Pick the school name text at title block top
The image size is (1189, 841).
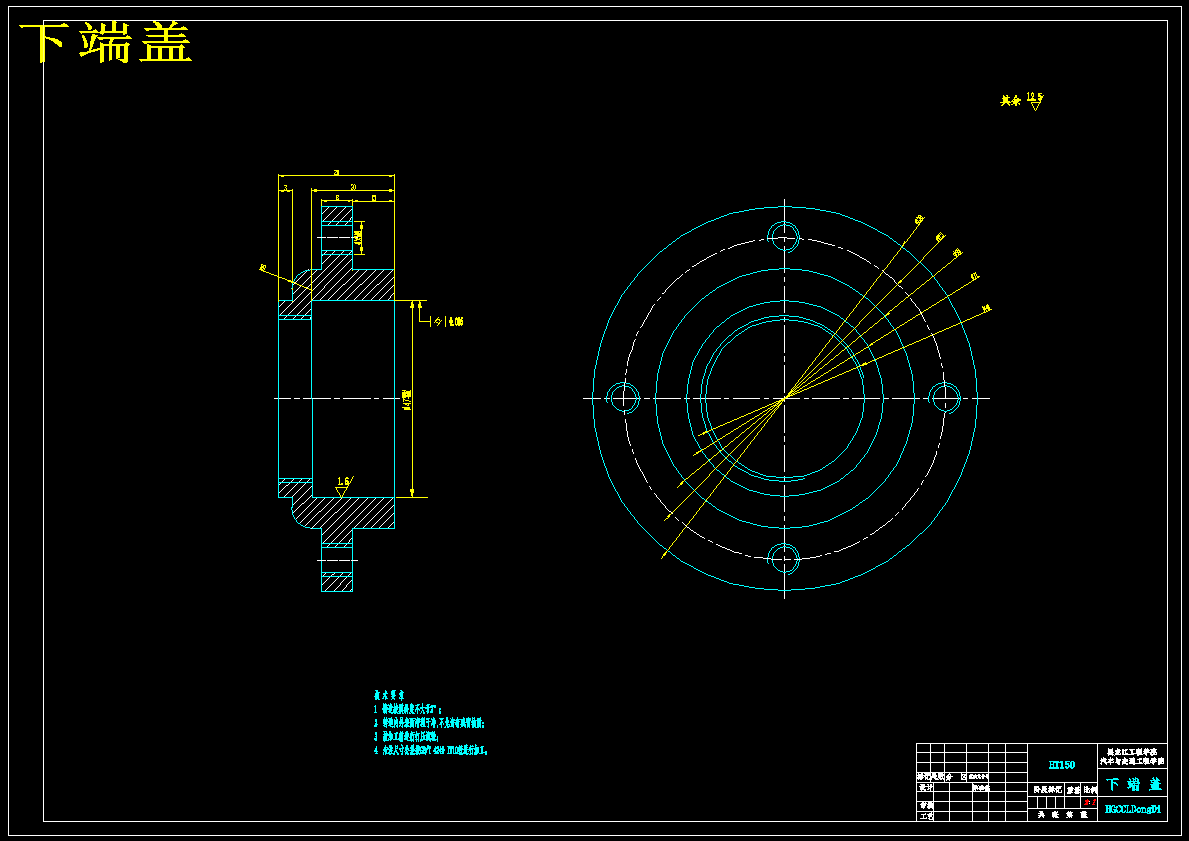pyautogui.click(x=1133, y=755)
